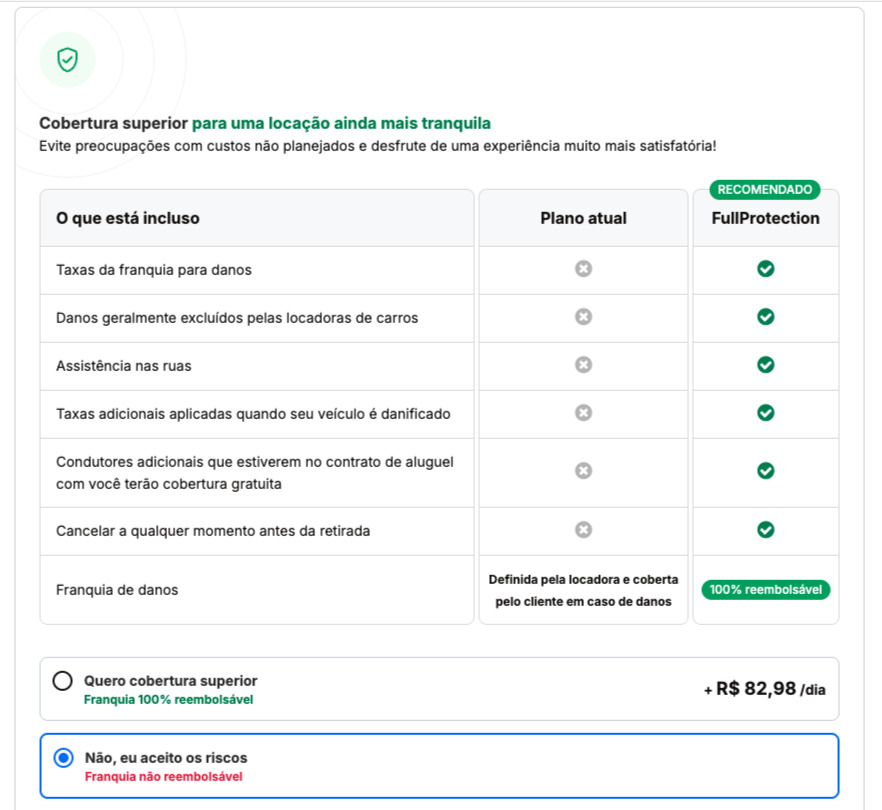Viewport: 882px width, 810px height.
Task: Click the RECOMENDADO badge
Action: pos(765,189)
